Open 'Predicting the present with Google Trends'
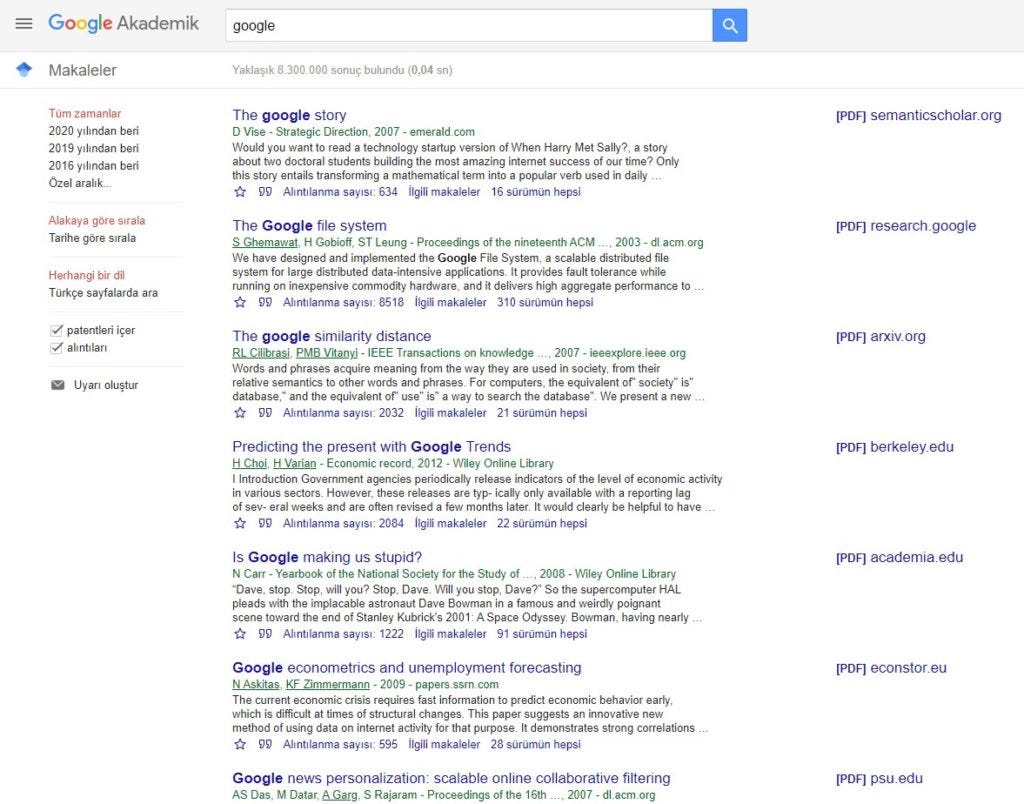Viewport: 1024px width, 804px height. 372,446
